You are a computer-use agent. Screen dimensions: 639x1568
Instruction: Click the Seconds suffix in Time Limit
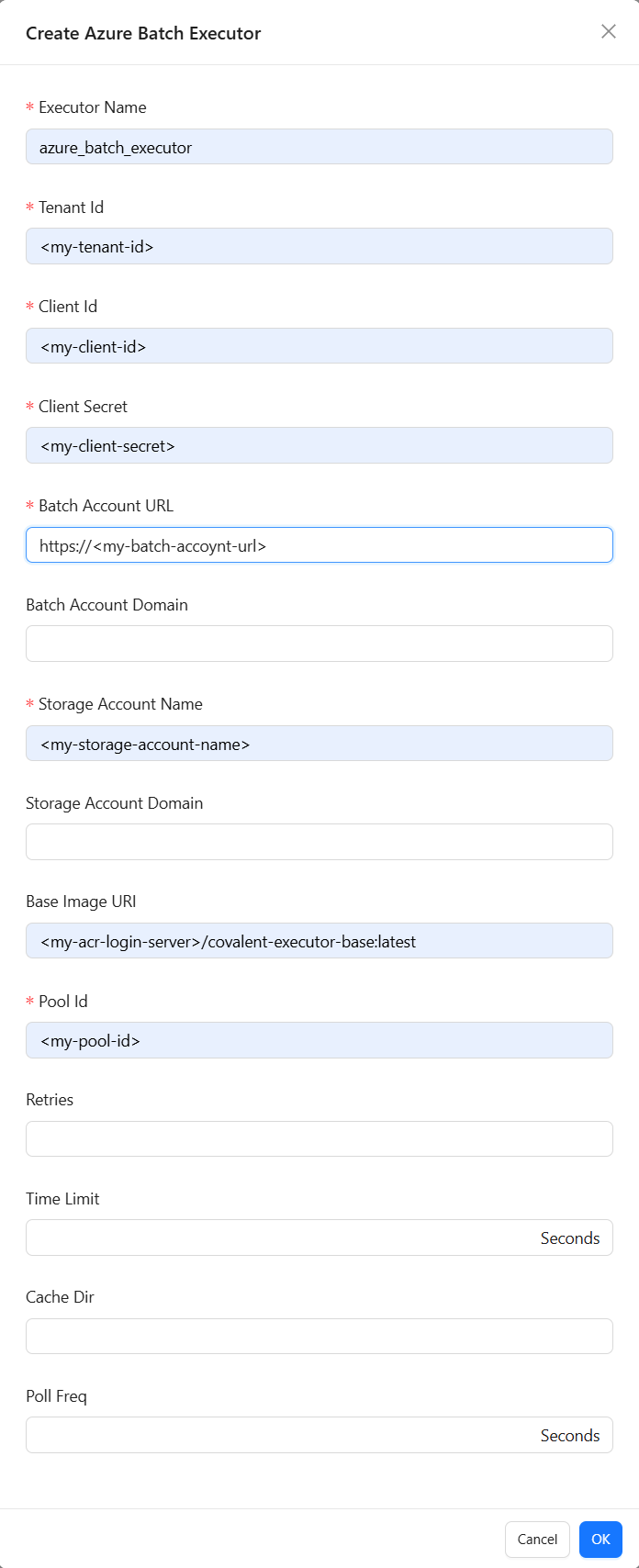(x=569, y=1238)
